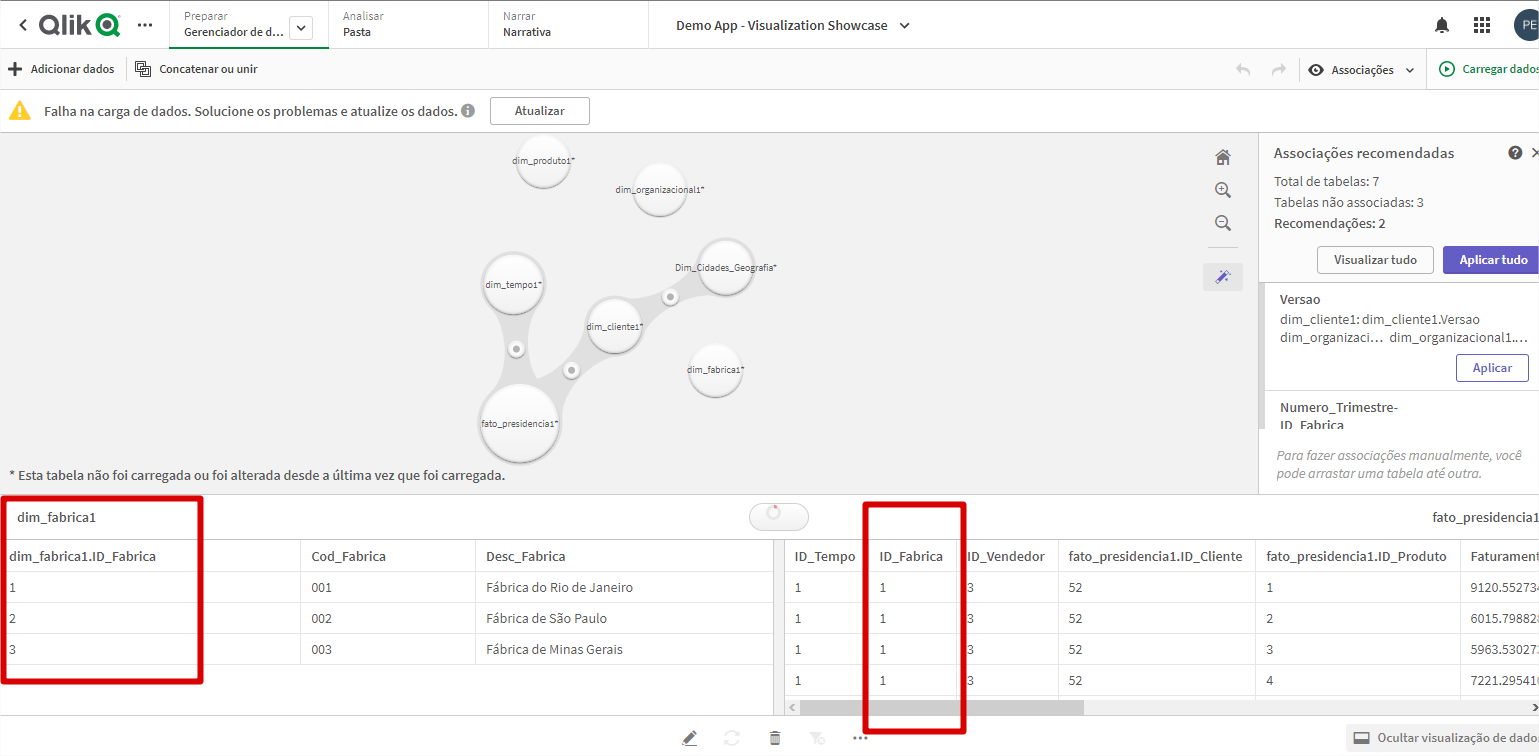Click association node between dim_cliente1 and Dim_Cidades_Geografia
The height and width of the screenshot is (756, 1539).
(671, 297)
